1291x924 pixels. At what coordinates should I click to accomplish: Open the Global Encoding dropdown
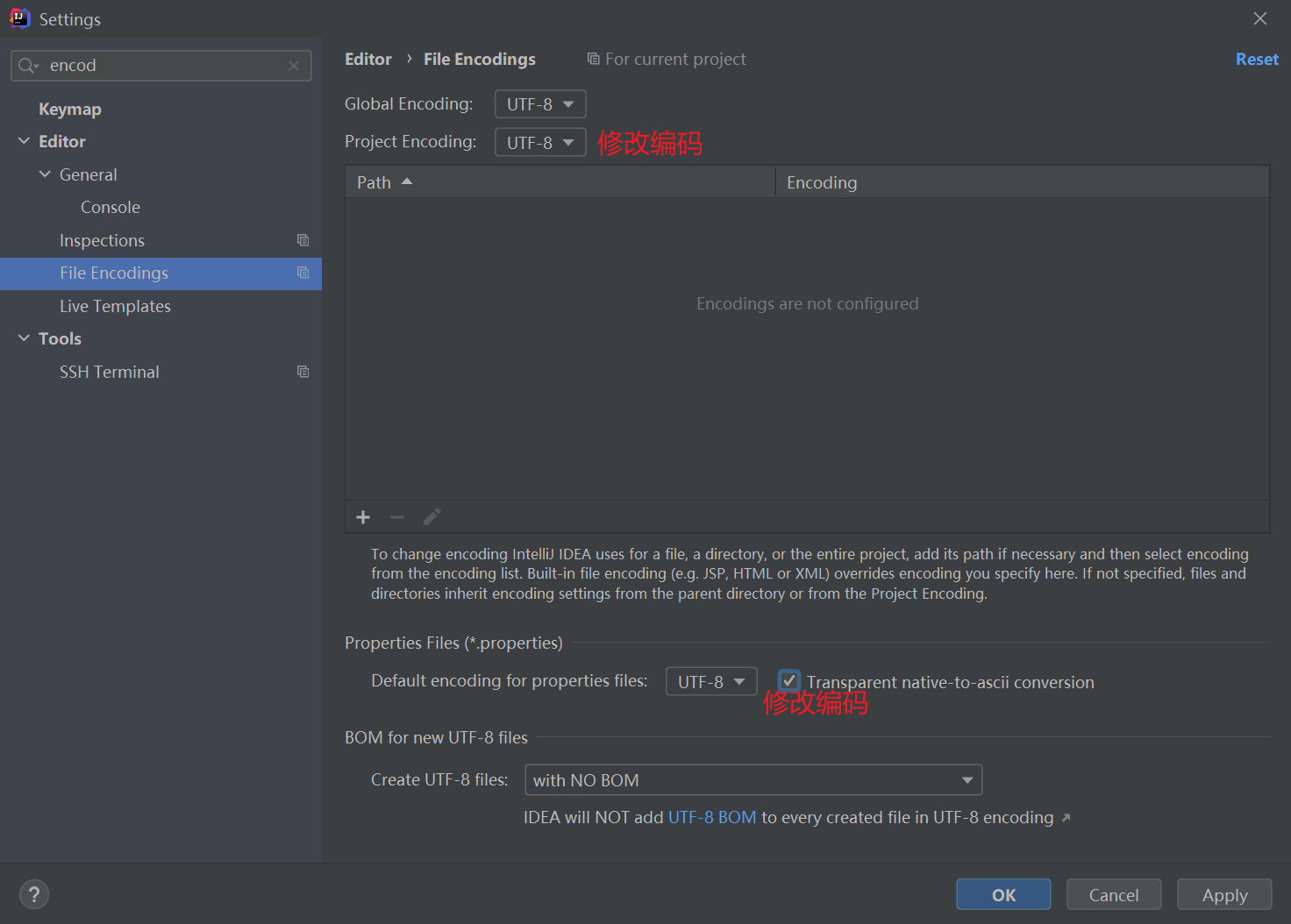pyautogui.click(x=540, y=104)
